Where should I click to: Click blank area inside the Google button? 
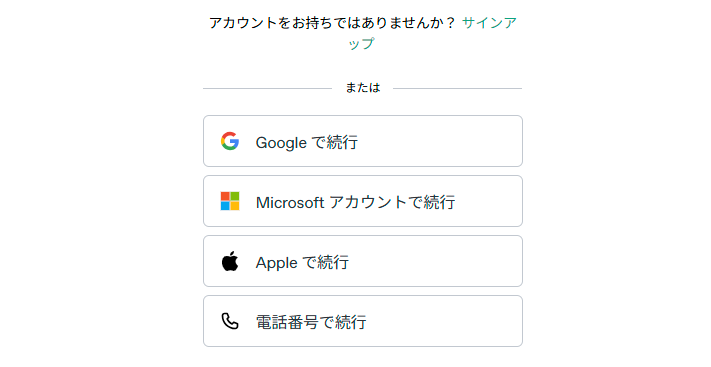coord(440,141)
